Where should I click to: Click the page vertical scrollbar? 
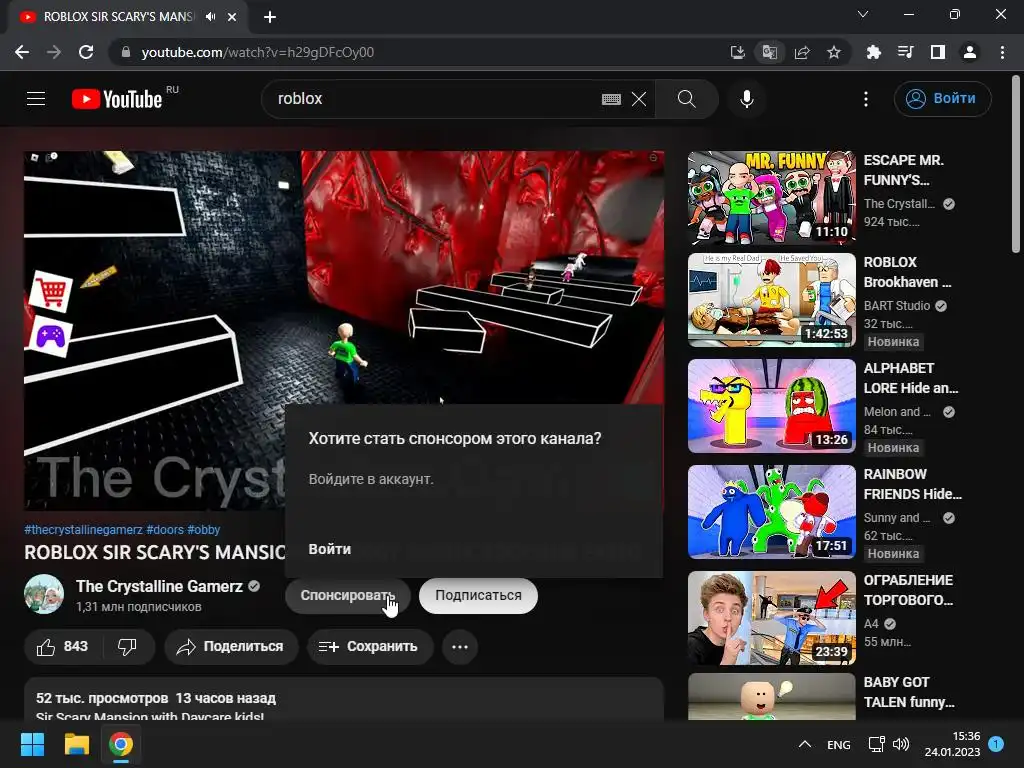tap(1016, 163)
